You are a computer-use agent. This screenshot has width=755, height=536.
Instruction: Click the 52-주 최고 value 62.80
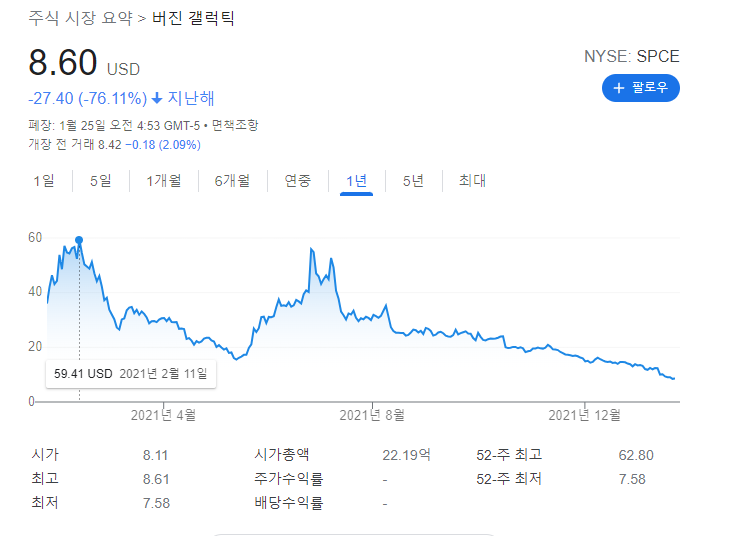[636, 455]
